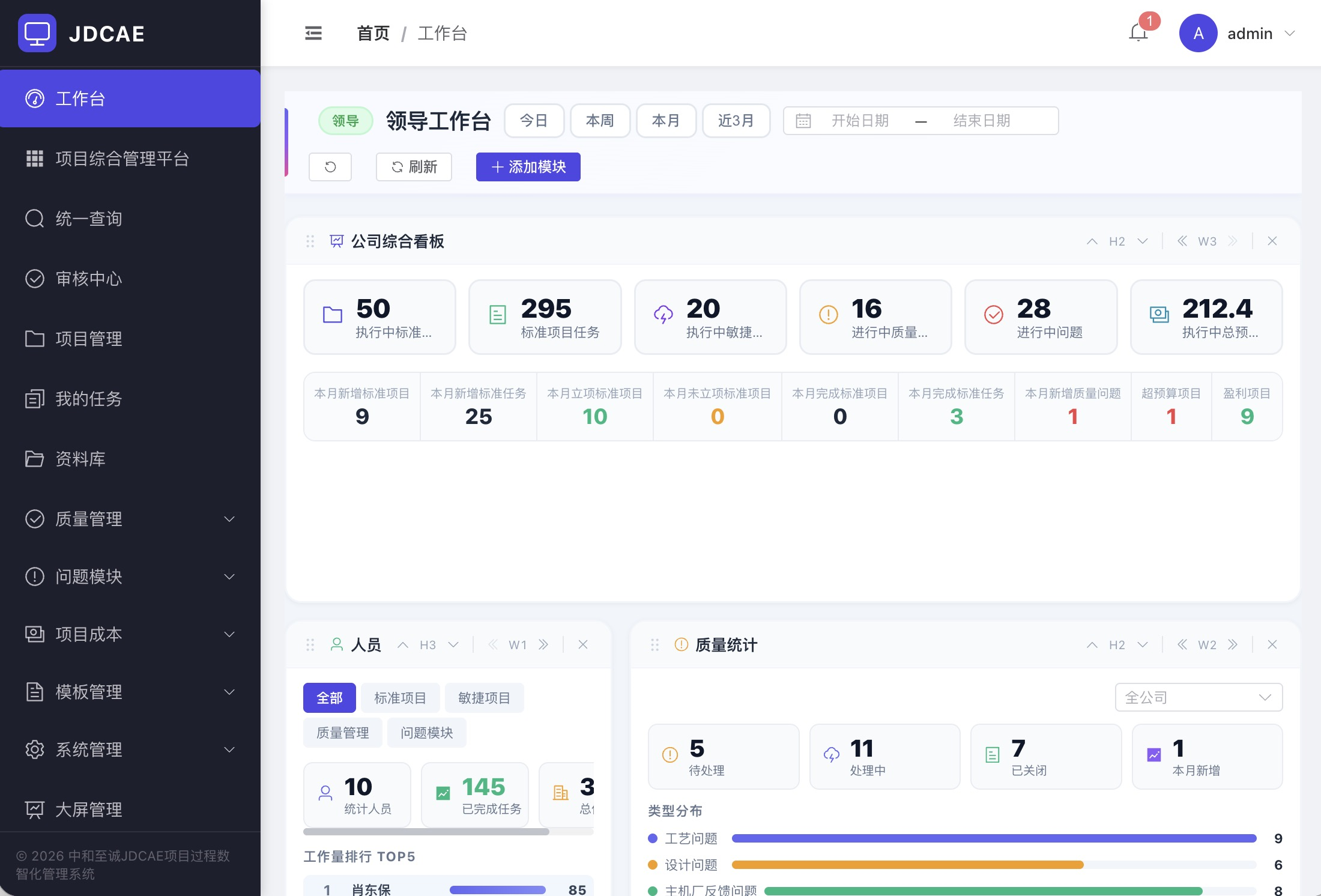1321x896 pixels.
Task: Click the 质量统计 drag handle
Action: [655, 645]
